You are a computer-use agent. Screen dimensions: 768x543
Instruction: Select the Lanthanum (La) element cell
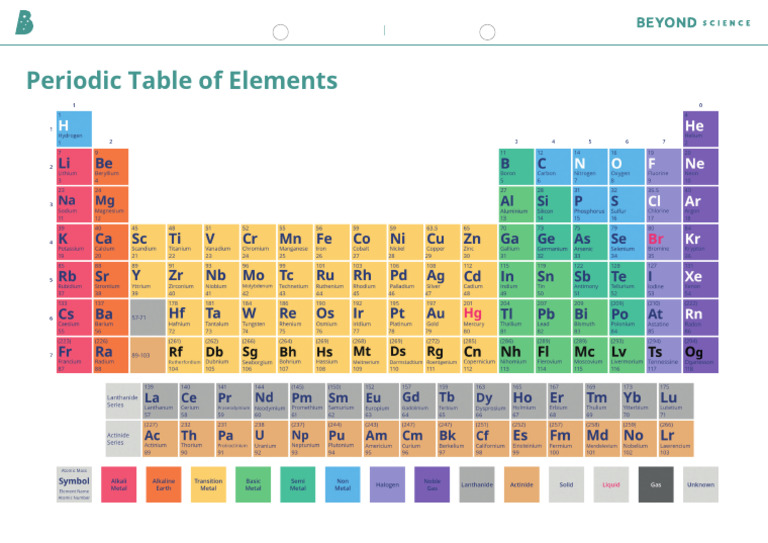point(160,401)
